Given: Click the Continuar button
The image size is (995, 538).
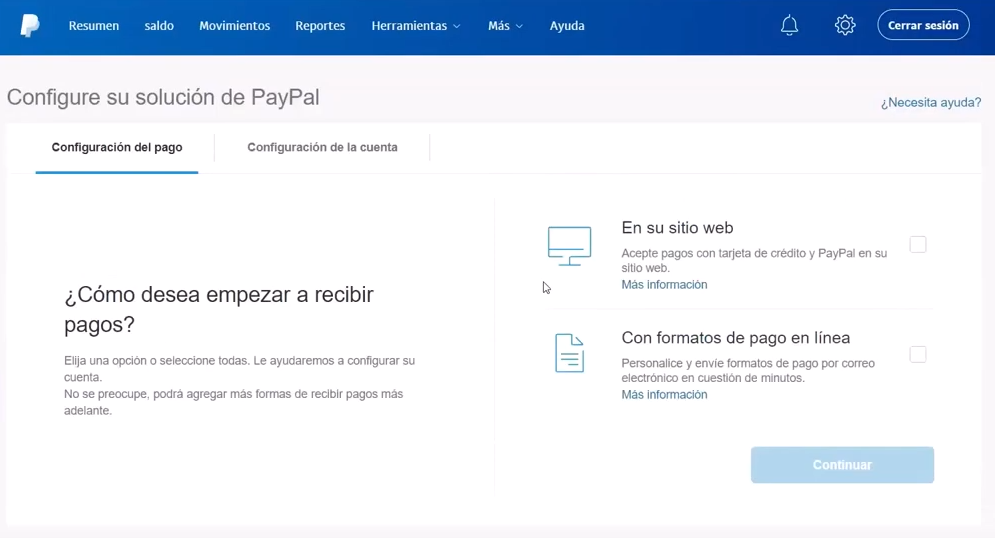Looking at the screenshot, I should pyautogui.click(x=842, y=465).
